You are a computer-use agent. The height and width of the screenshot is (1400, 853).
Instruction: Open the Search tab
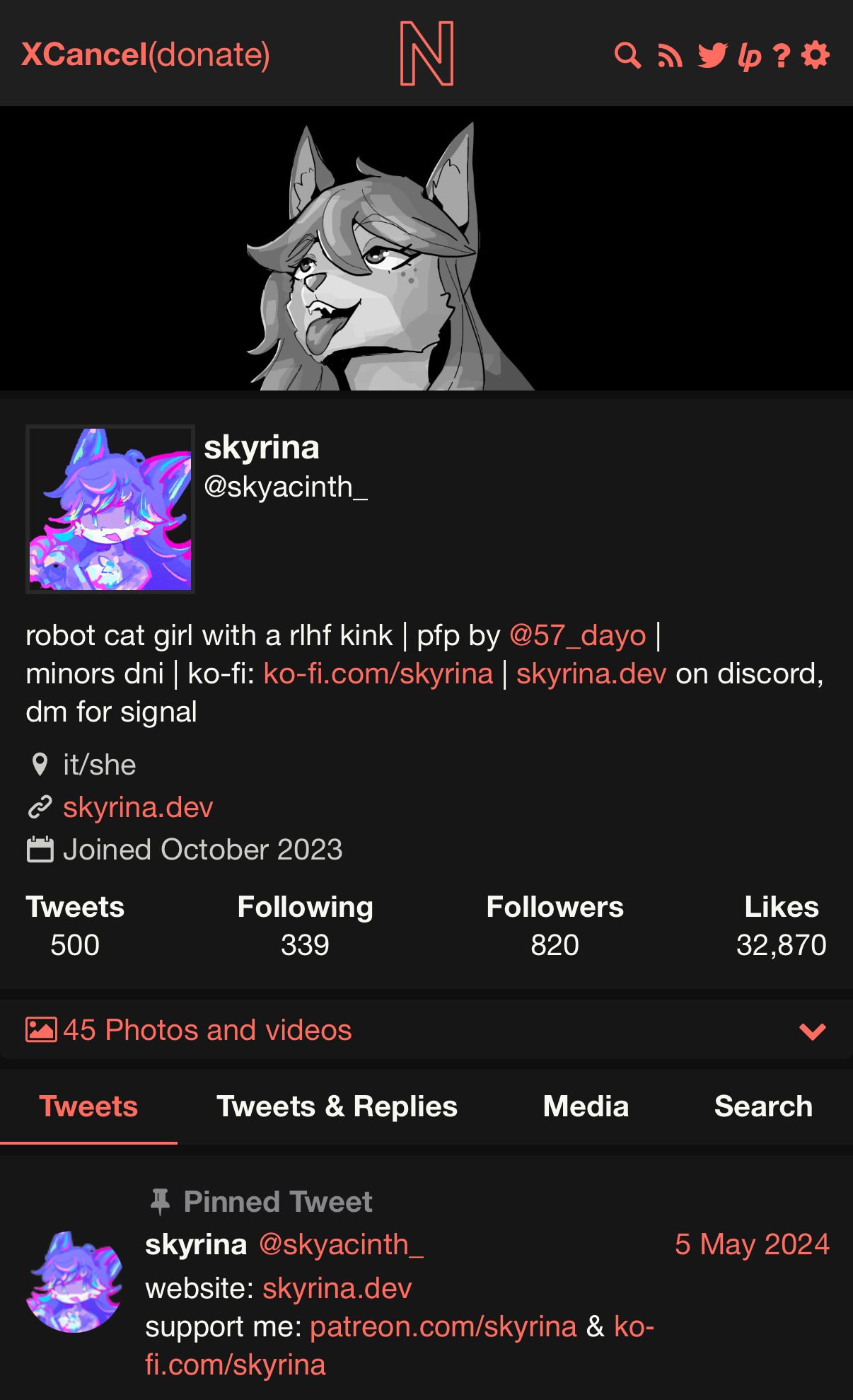tap(763, 1106)
